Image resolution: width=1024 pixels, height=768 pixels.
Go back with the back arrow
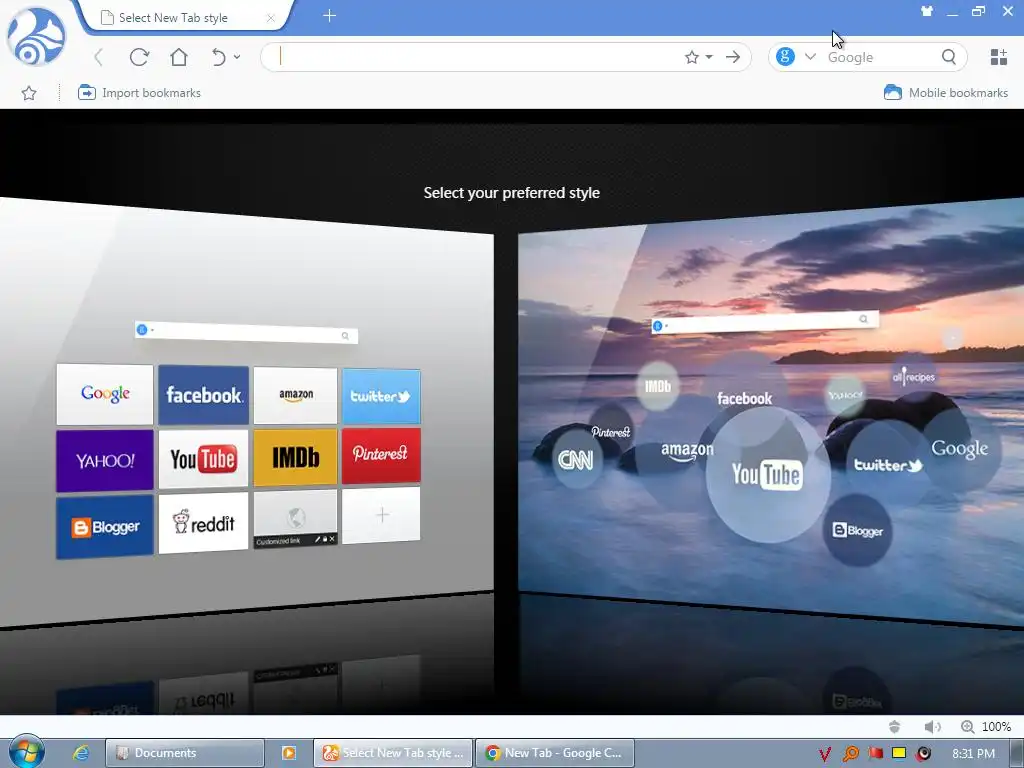[99, 57]
